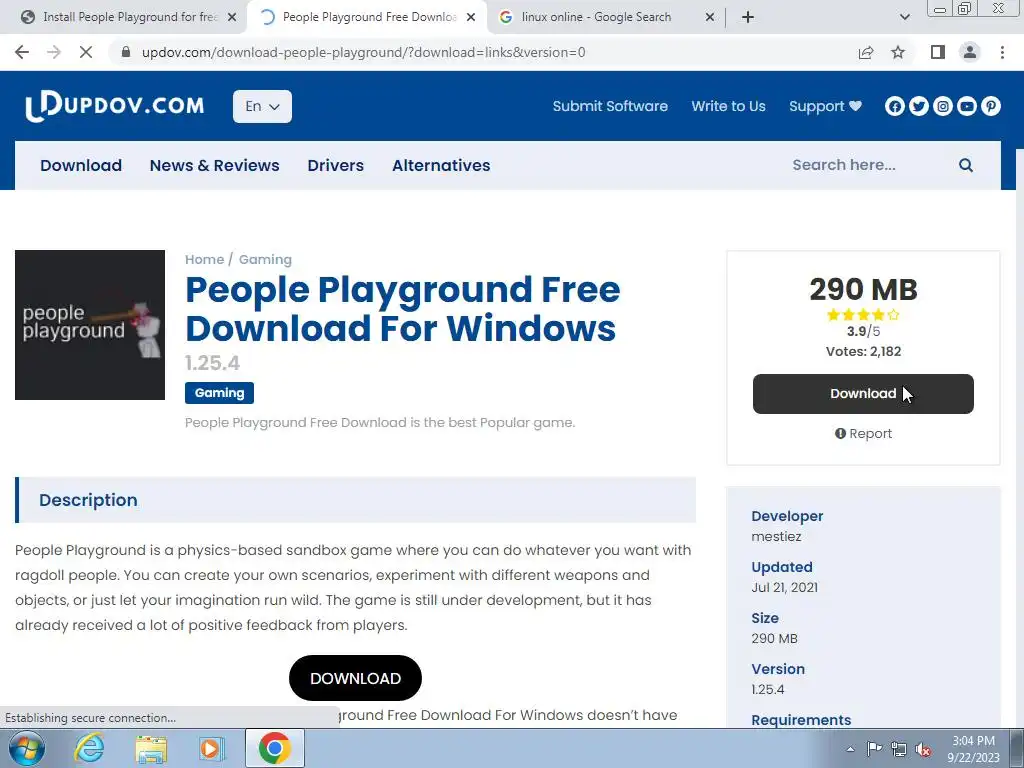
Task: Switch to linux online Google Search tab
Action: click(x=596, y=17)
